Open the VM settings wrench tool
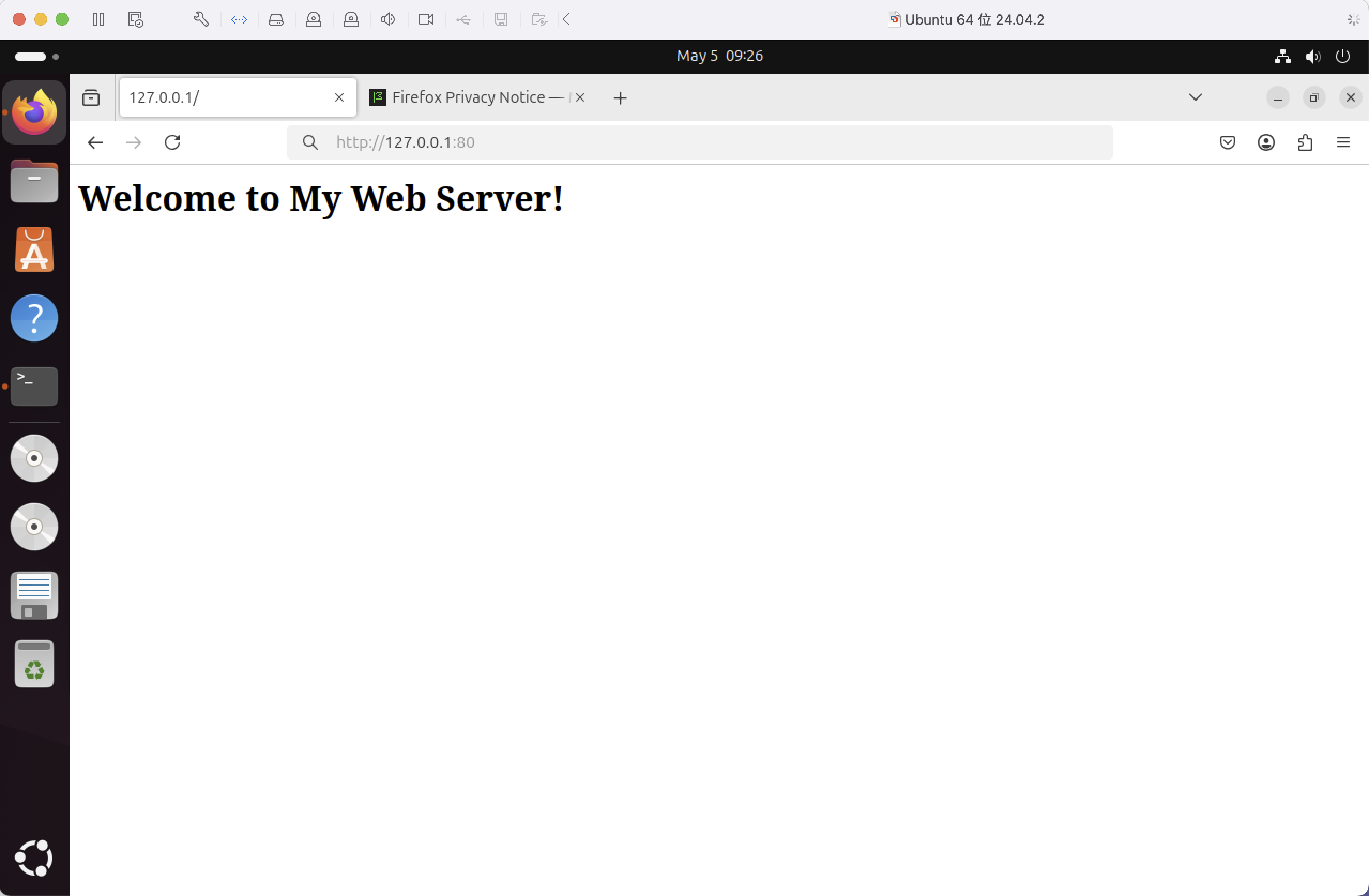Viewport: 1369px width, 896px height. [200, 19]
